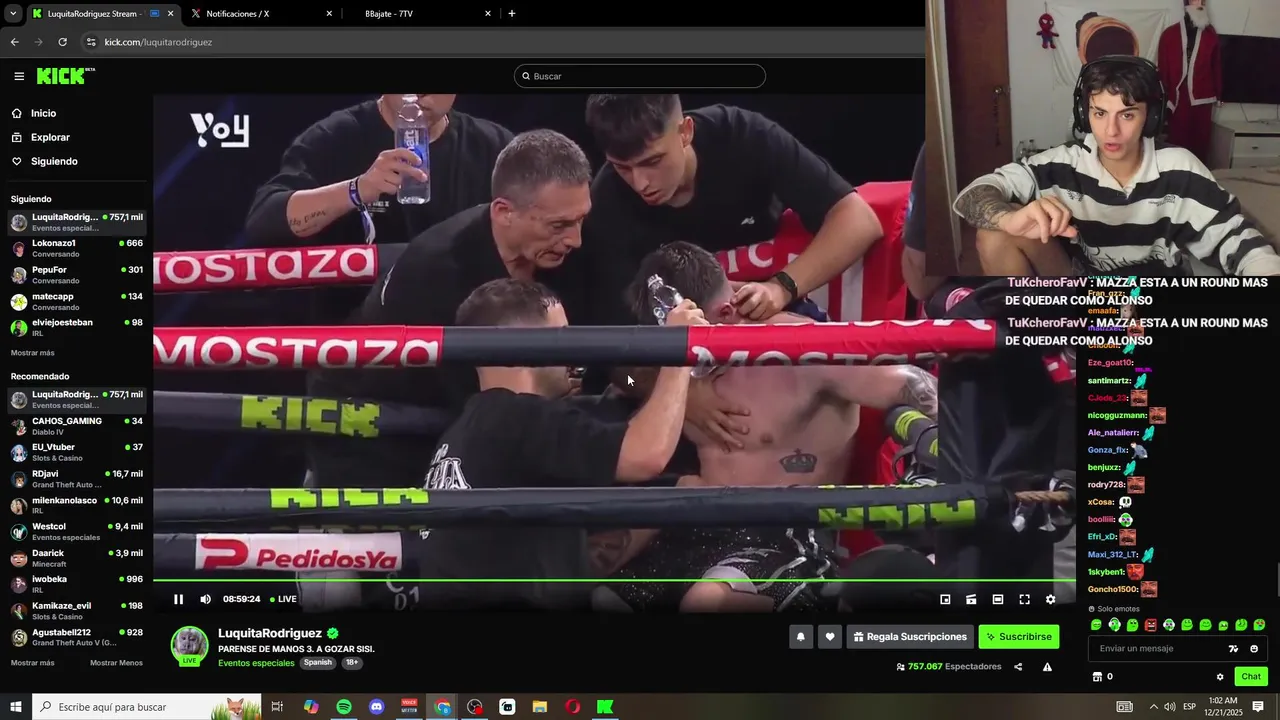
Task: Open Siguiendo in the sidebar
Action: pos(54,161)
